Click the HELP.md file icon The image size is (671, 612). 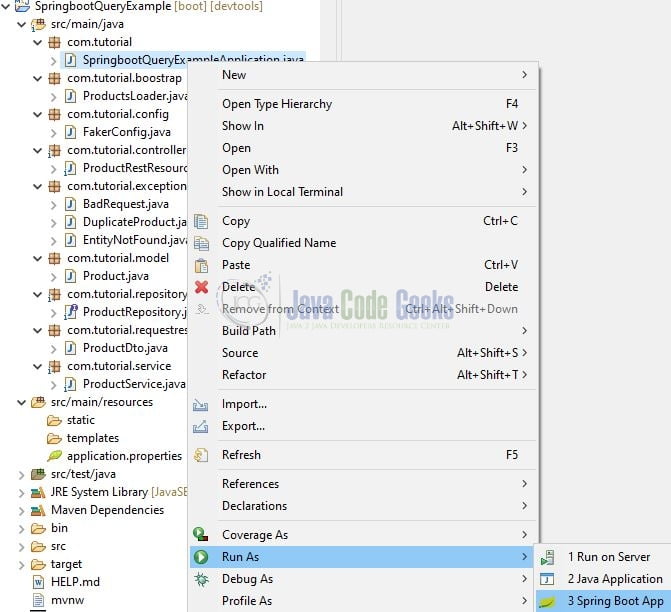coord(38,582)
